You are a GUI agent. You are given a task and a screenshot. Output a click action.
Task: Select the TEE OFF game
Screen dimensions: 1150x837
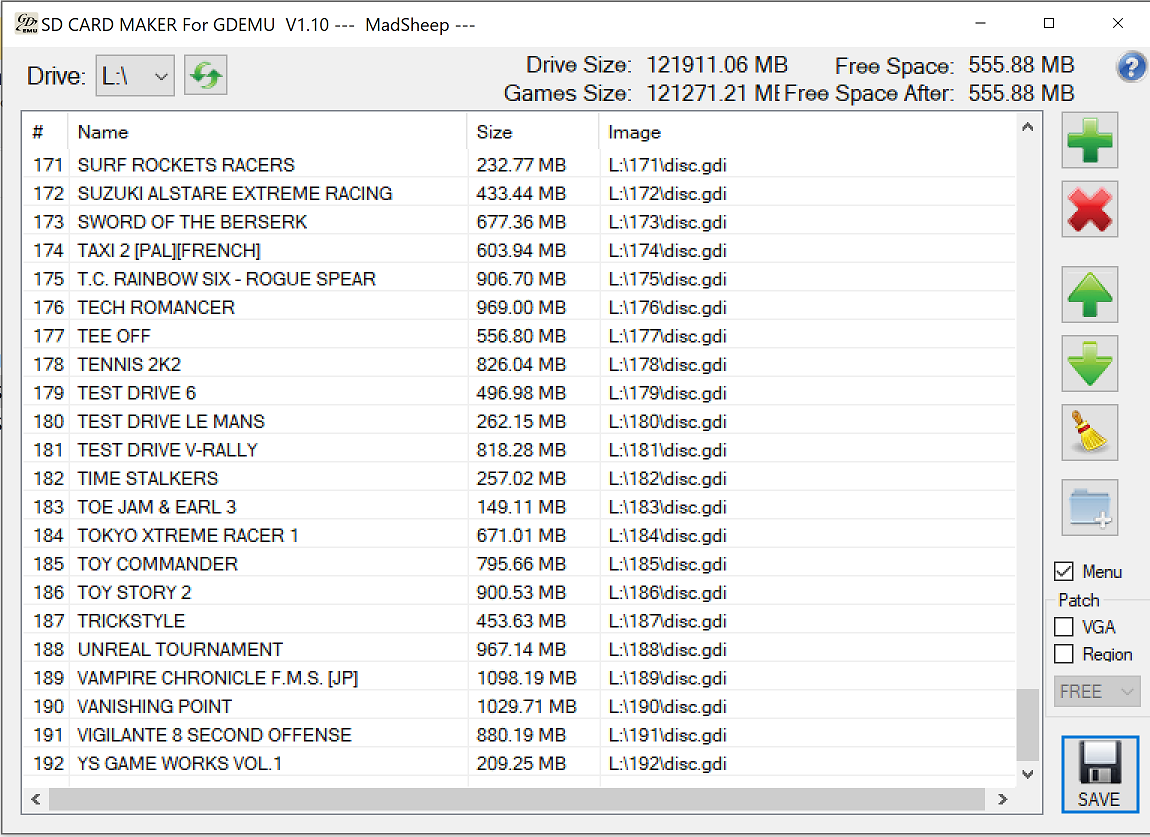point(519,336)
